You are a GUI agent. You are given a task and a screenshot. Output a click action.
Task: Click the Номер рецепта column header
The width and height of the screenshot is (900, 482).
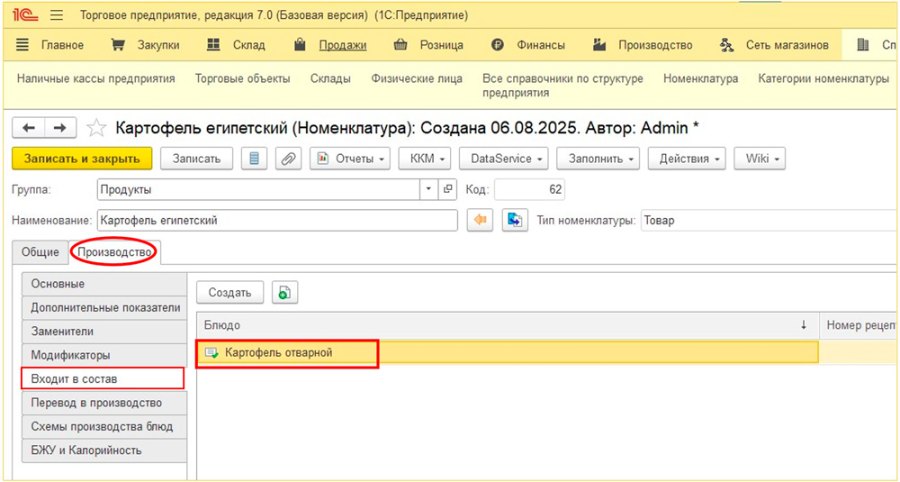tap(859, 325)
